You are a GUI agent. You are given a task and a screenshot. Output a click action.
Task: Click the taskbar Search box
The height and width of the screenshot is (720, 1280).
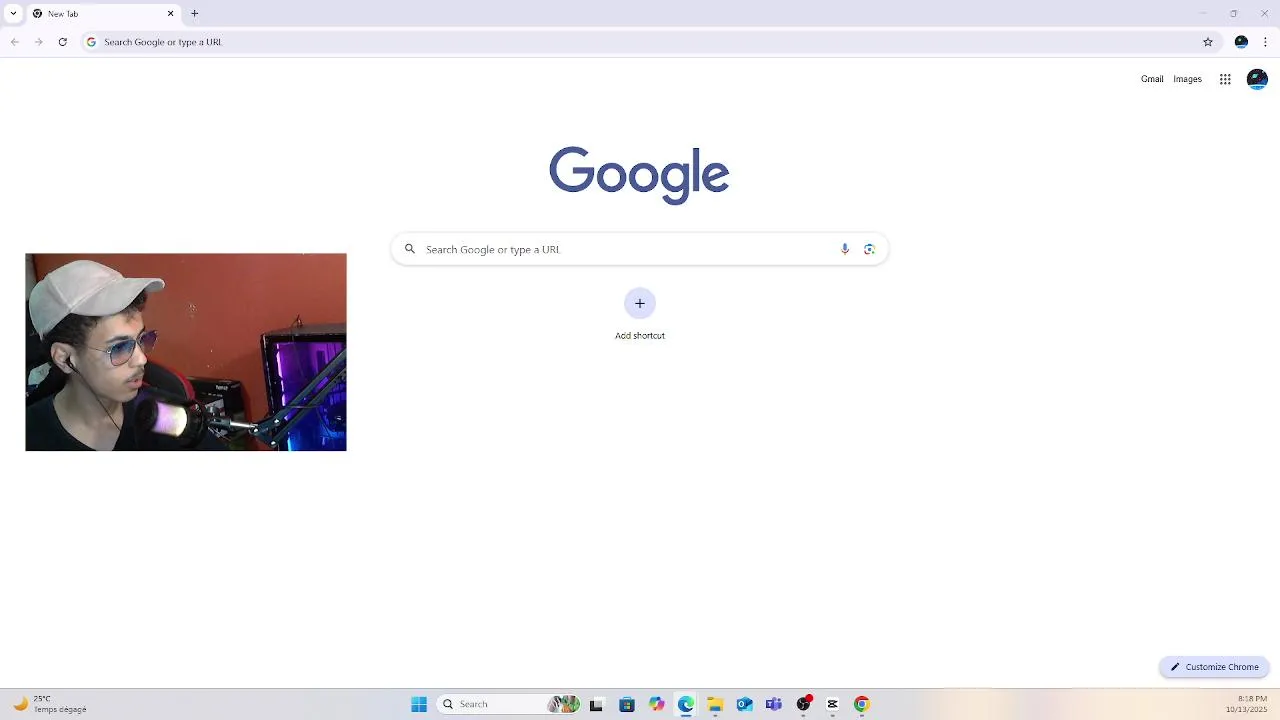[508, 704]
